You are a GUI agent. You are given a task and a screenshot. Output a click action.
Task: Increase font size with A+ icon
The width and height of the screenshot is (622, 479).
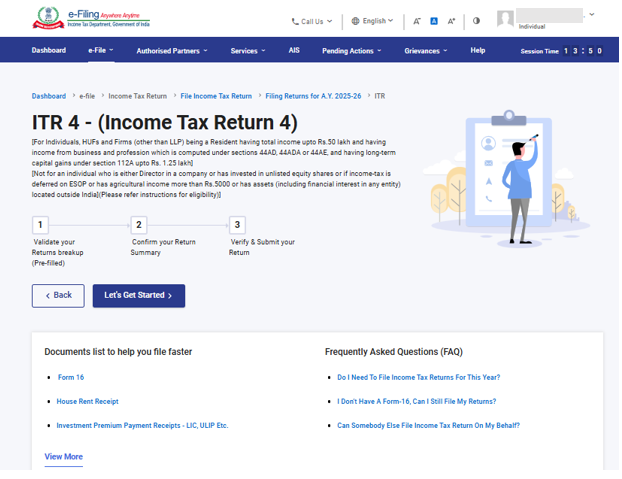[x=451, y=21]
